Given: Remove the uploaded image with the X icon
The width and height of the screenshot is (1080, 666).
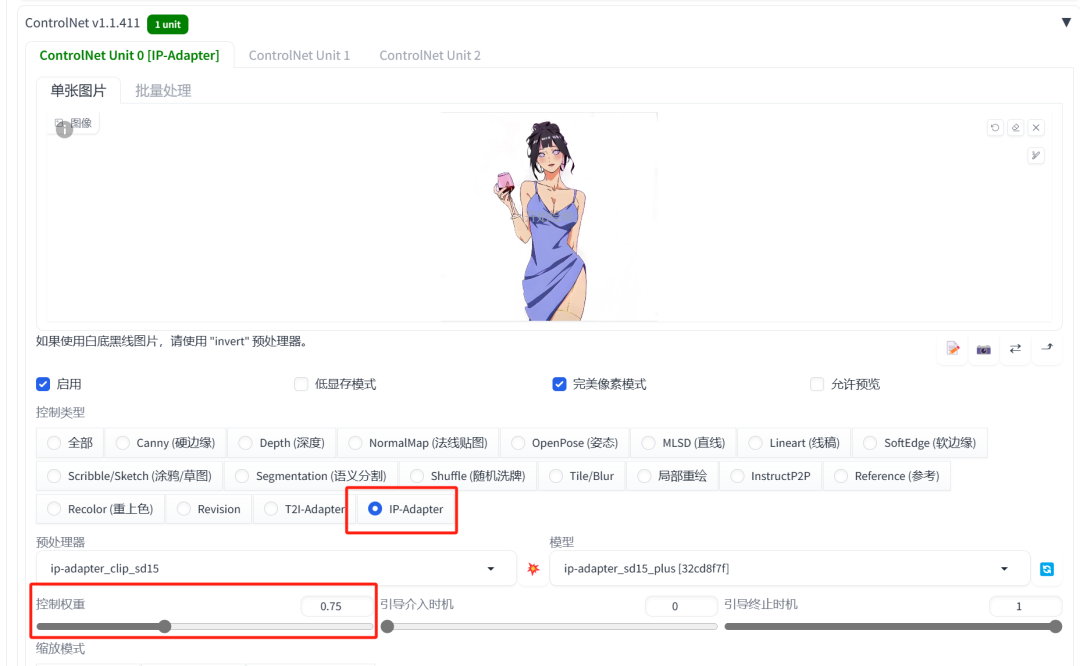Looking at the screenshot, I should click(1036, 127).
